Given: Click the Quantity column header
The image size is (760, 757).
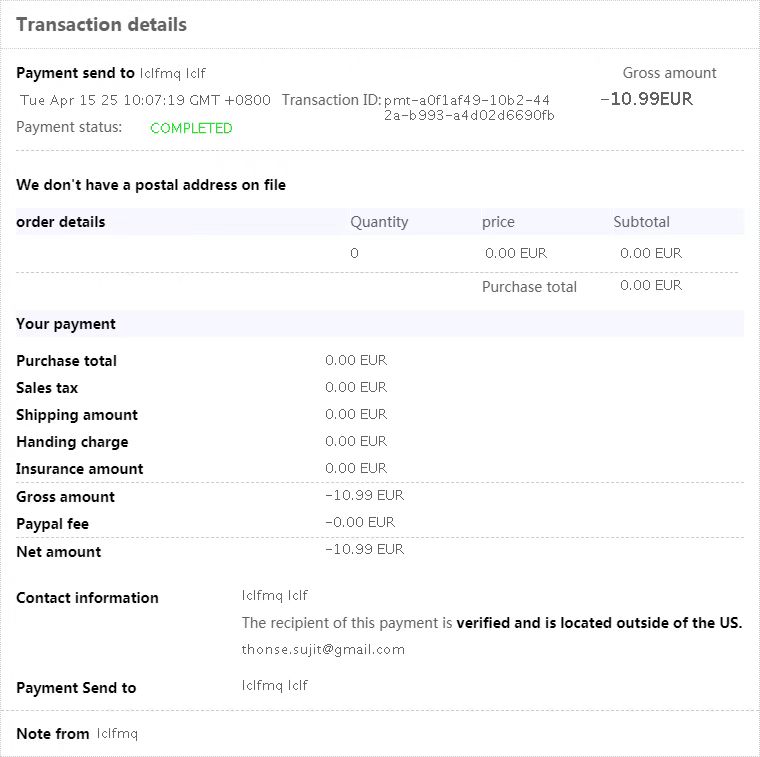Looking at the screenshot, I should click(x=379, y=222).
